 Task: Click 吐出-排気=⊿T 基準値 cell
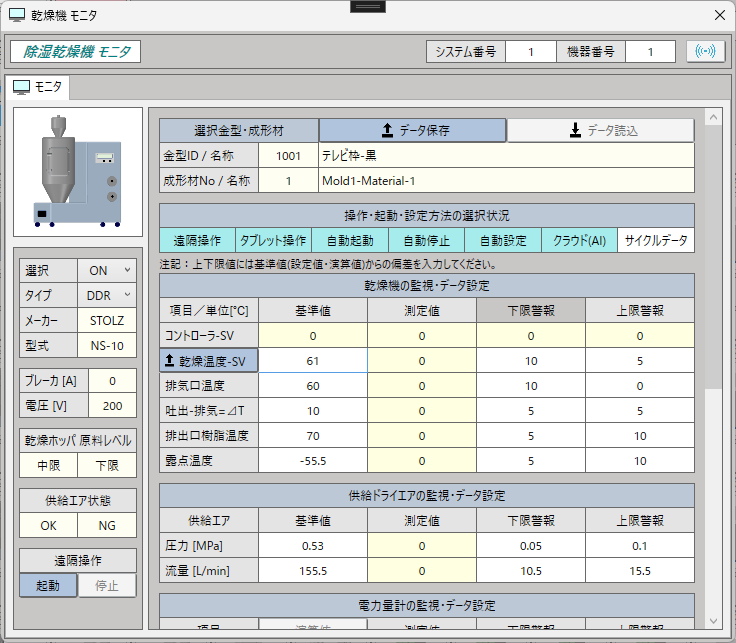[x=313, y=411]
